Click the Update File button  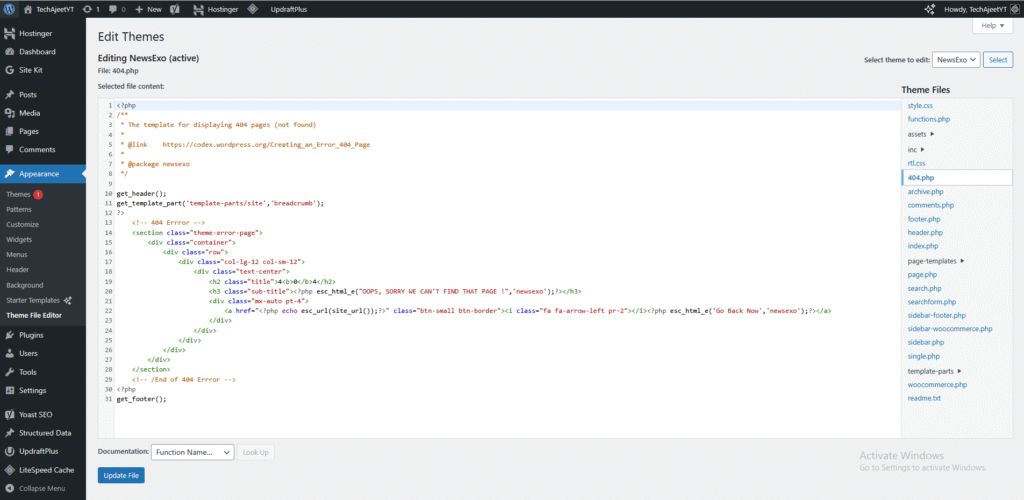click(x=121, y=475)
